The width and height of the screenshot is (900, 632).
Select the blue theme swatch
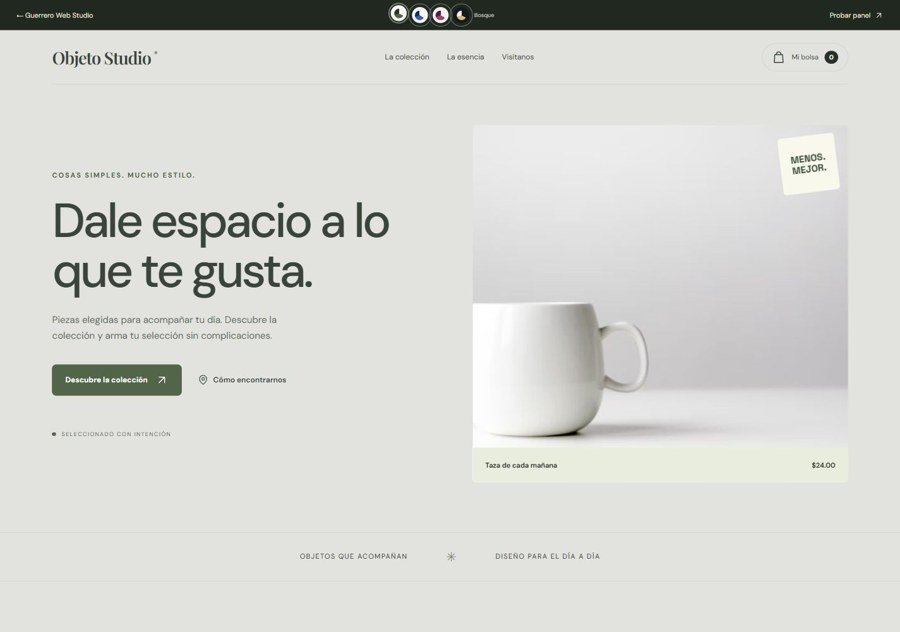click(420, 15)
